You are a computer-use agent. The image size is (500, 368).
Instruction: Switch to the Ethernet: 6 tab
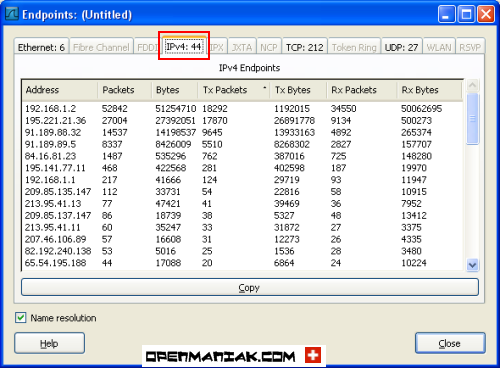pyautogui.click(x=41, y=47)
